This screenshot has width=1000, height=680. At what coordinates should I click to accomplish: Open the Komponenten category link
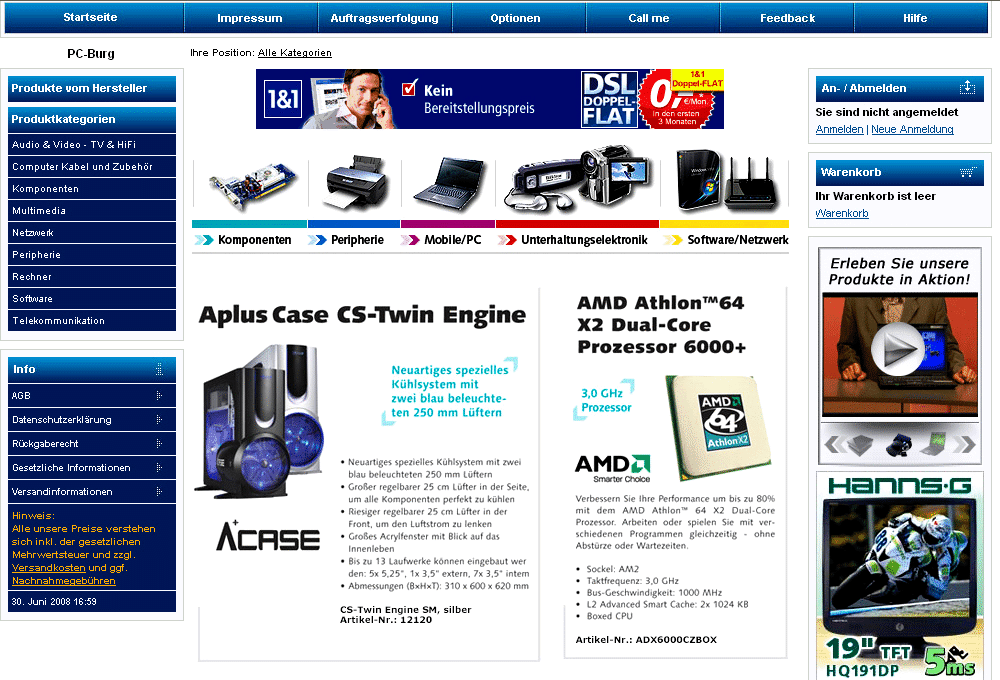(254, 240)
